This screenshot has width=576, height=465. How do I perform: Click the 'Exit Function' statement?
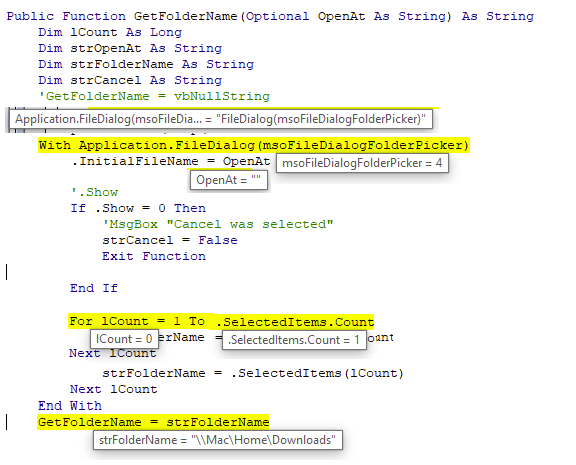pos(154,256)
